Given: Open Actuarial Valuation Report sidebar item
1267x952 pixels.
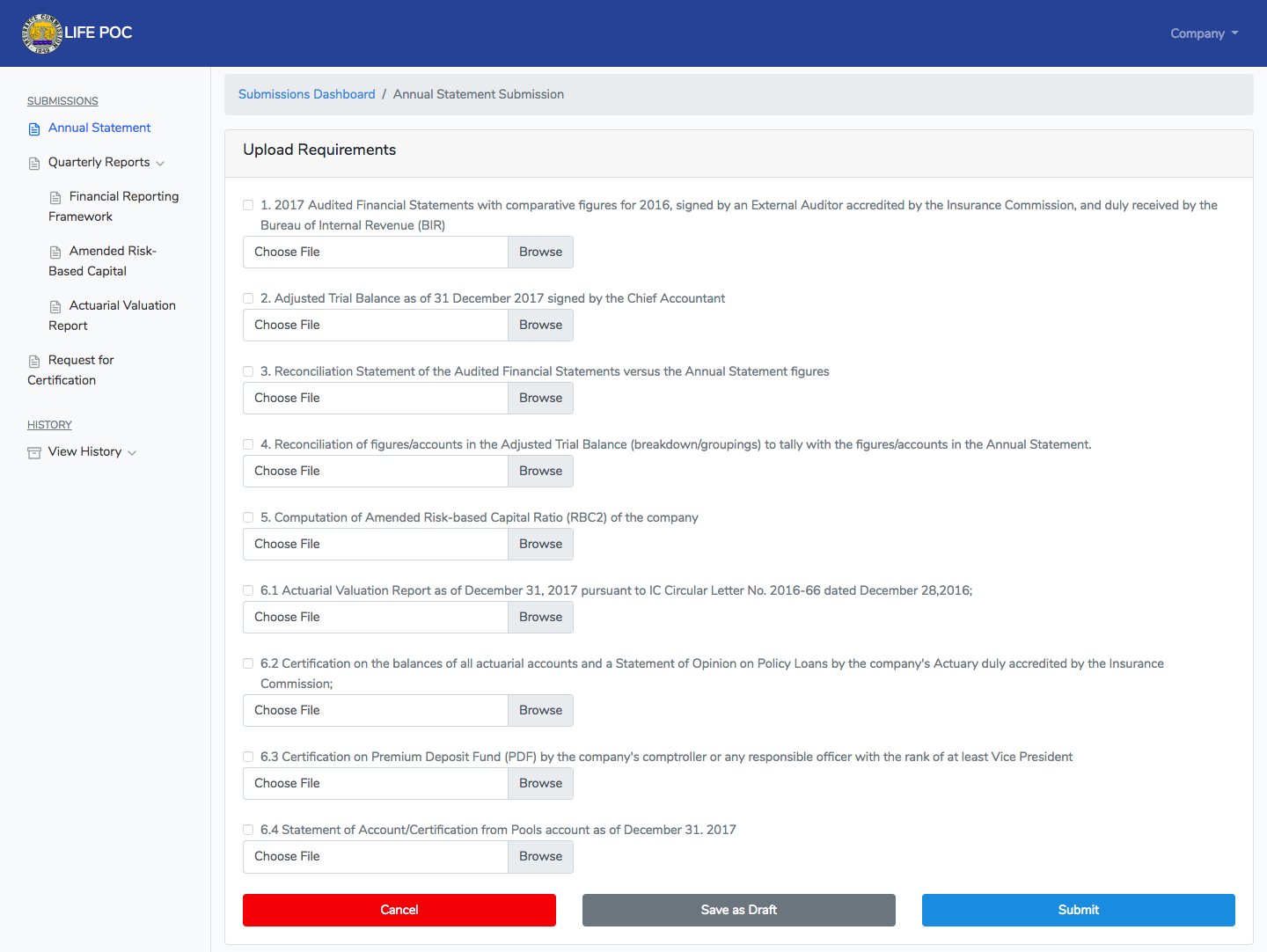Looking at the screenshot, I should [112, 316].
